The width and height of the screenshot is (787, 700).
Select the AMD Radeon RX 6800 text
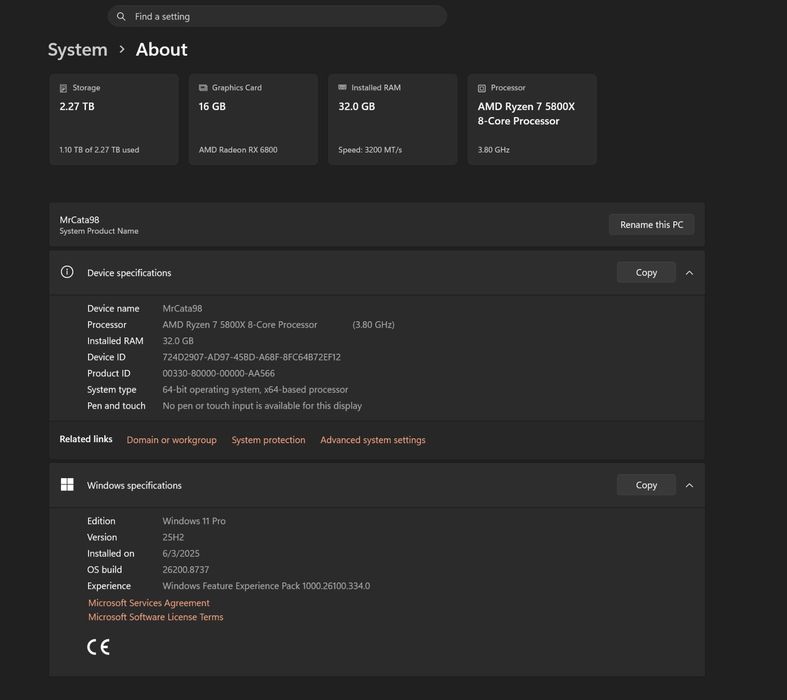238,150
